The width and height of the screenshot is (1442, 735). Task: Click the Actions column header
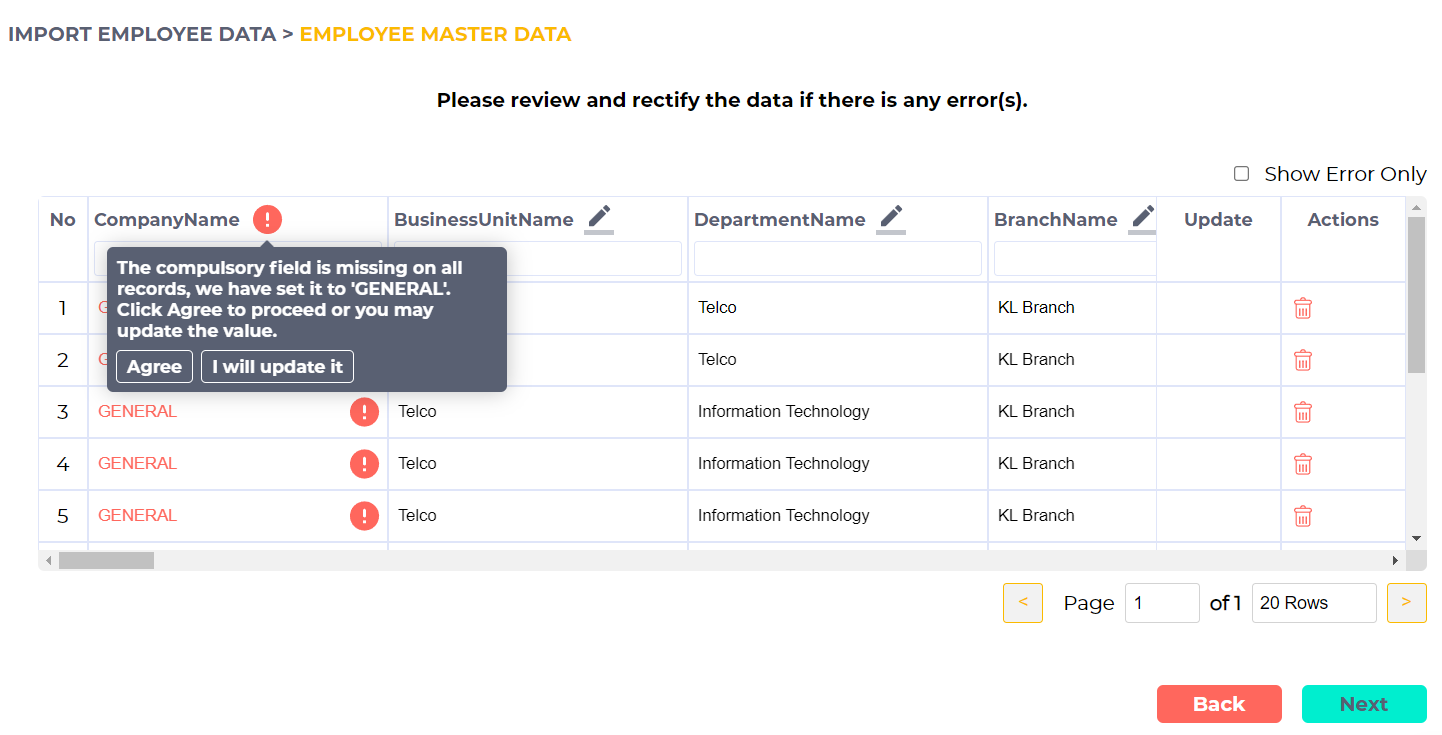click(1343, 220)
